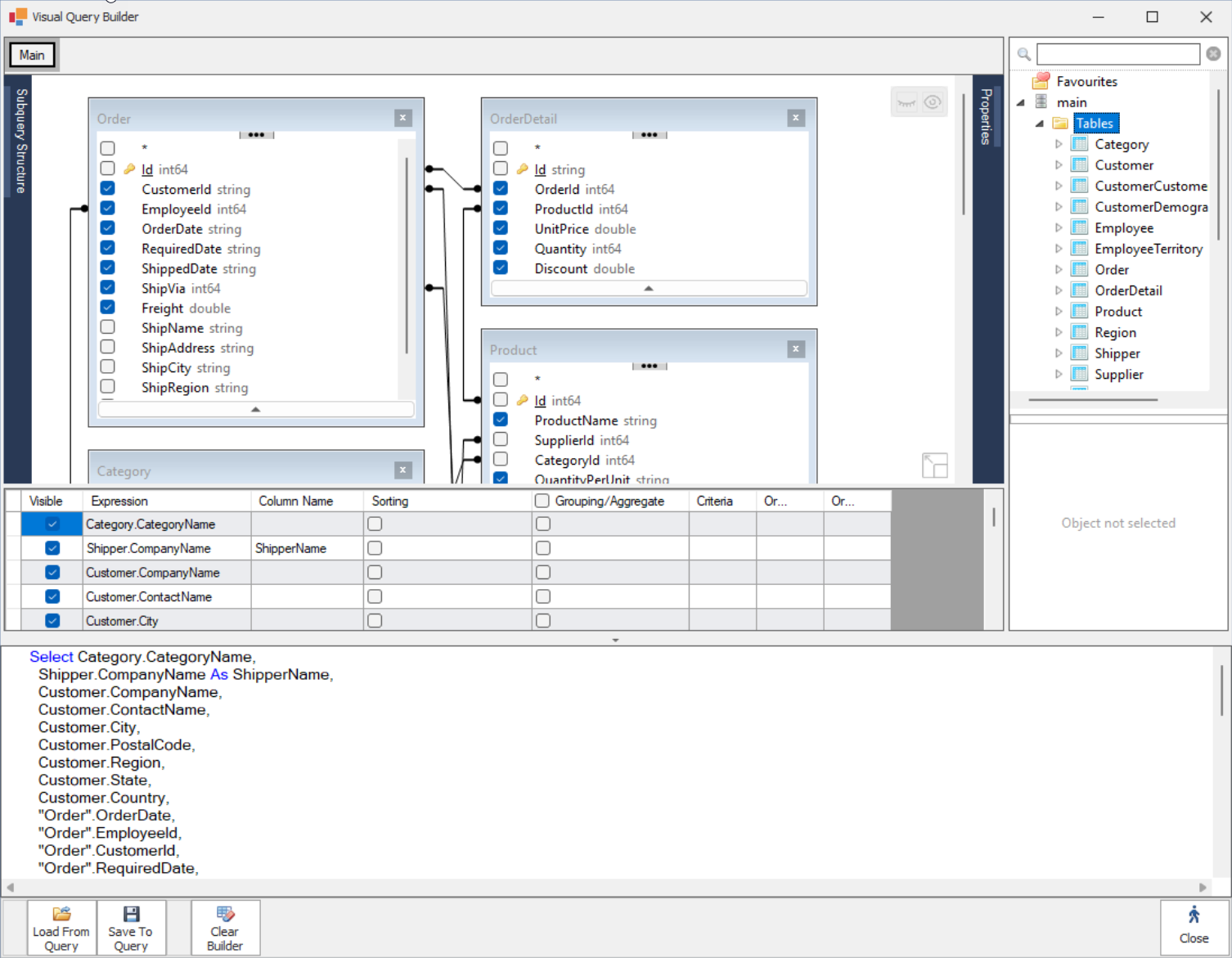The height and width of the screenshot is (958, 1232).
Task: Enable Grouping/Aggregate for Shipper.CompanyName row
Action: pos(542,547)
